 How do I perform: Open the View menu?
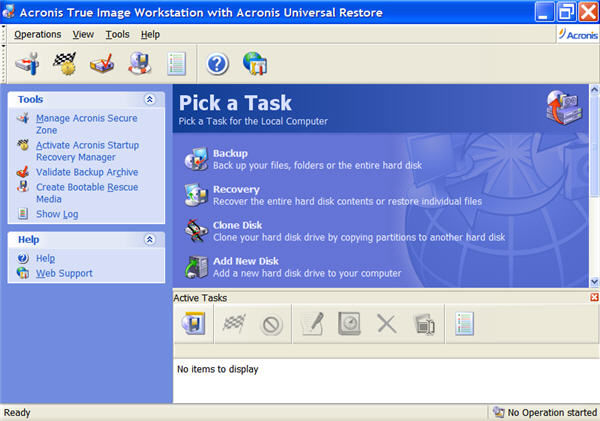[x=83, y=34]
